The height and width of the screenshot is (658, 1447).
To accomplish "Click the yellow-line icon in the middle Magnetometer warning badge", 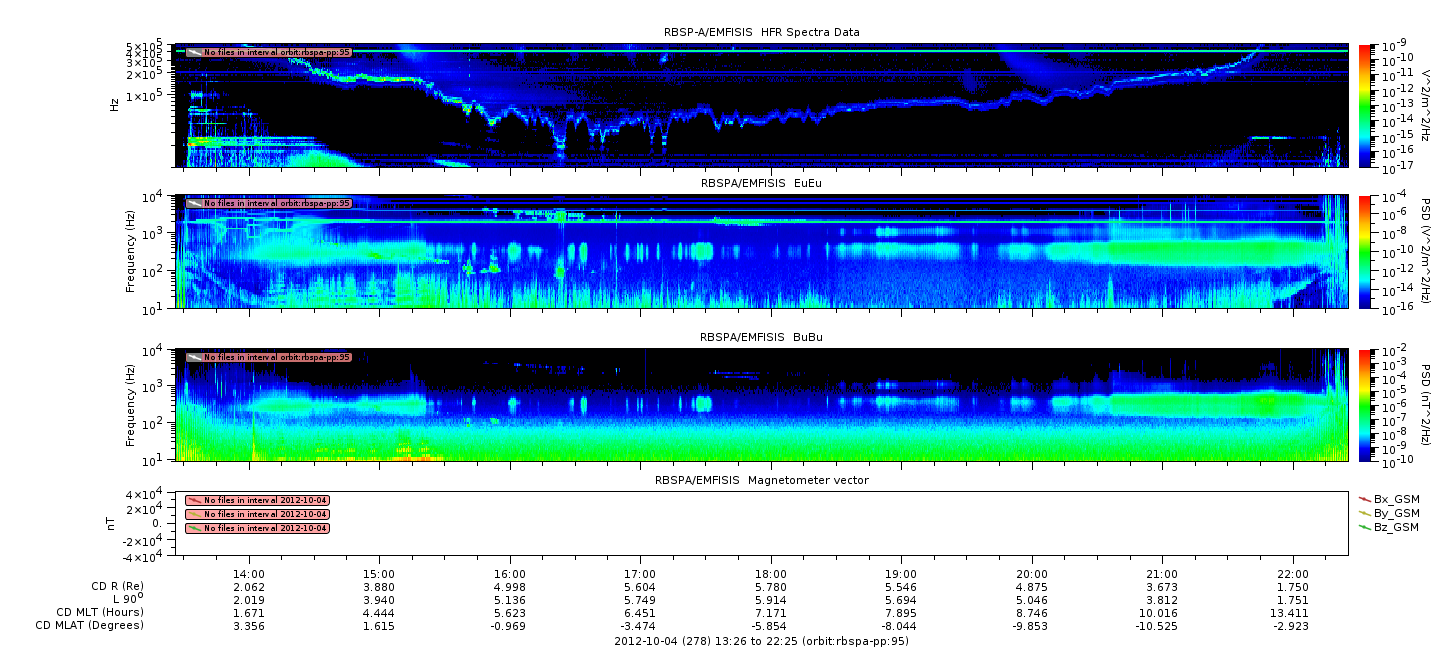I will coord(195,514).
